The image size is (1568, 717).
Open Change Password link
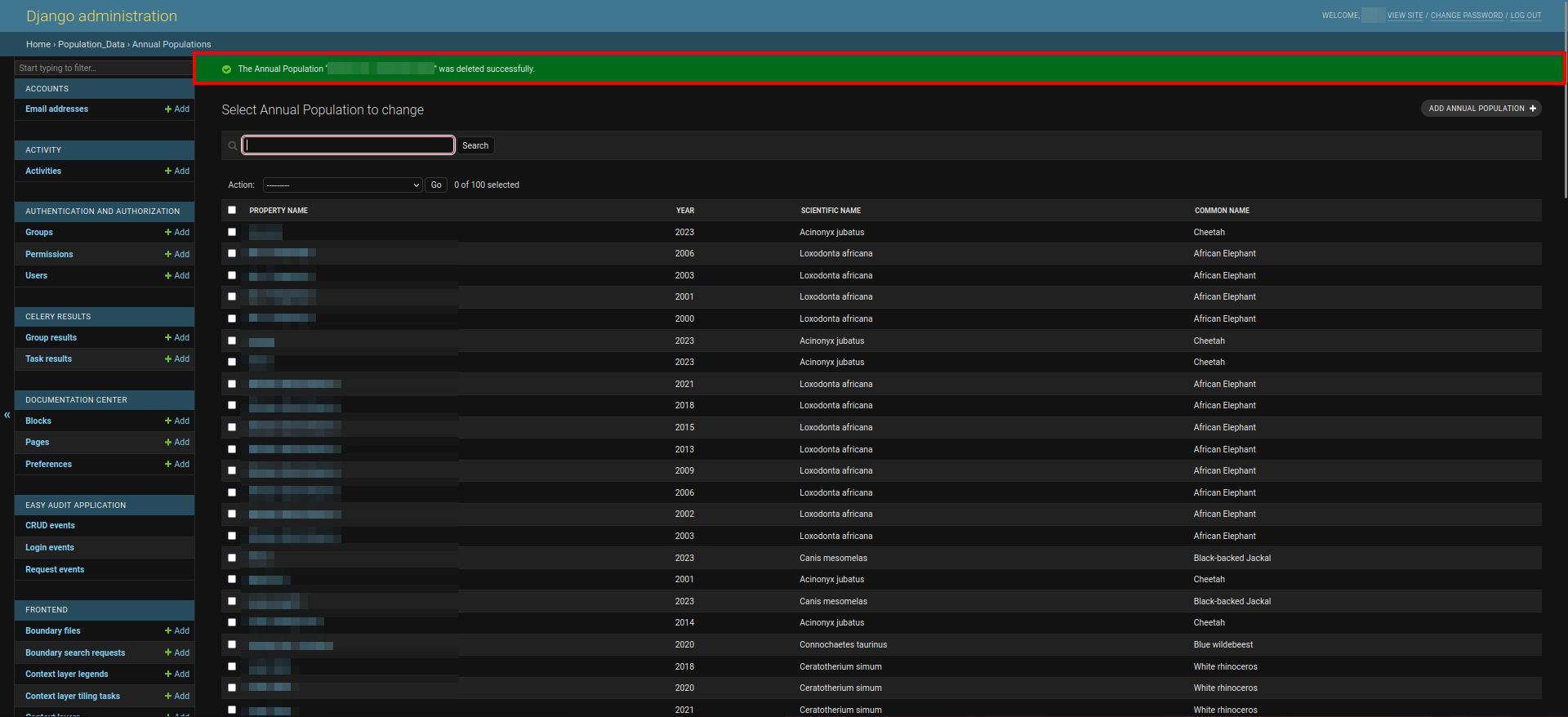point(1466,16)
